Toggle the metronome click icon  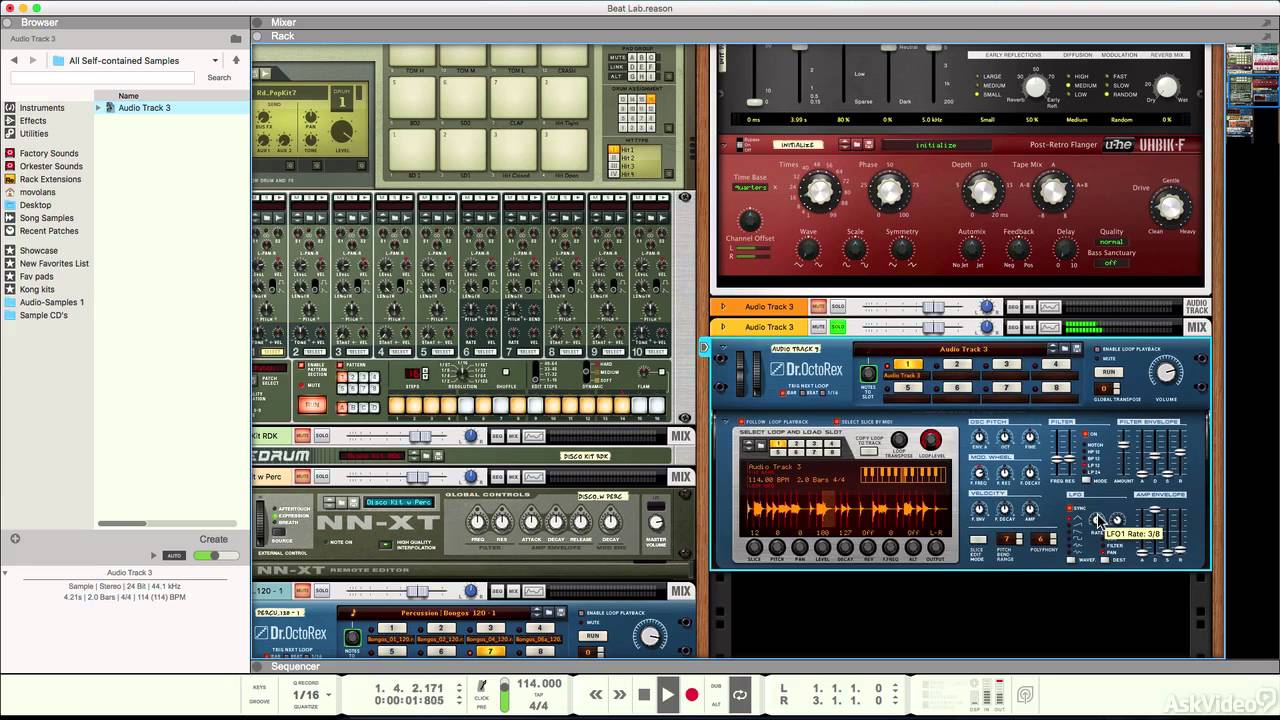[482, 685]
